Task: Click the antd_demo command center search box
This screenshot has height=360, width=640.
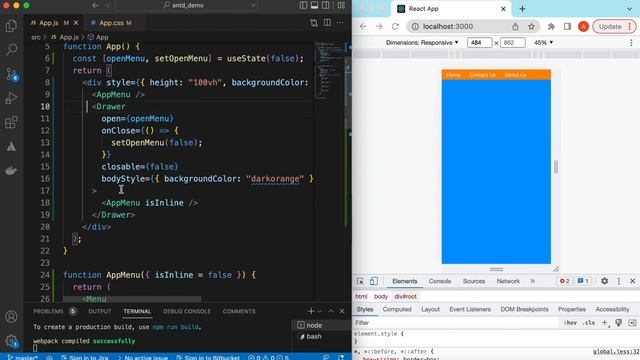Action: [187, 5]
